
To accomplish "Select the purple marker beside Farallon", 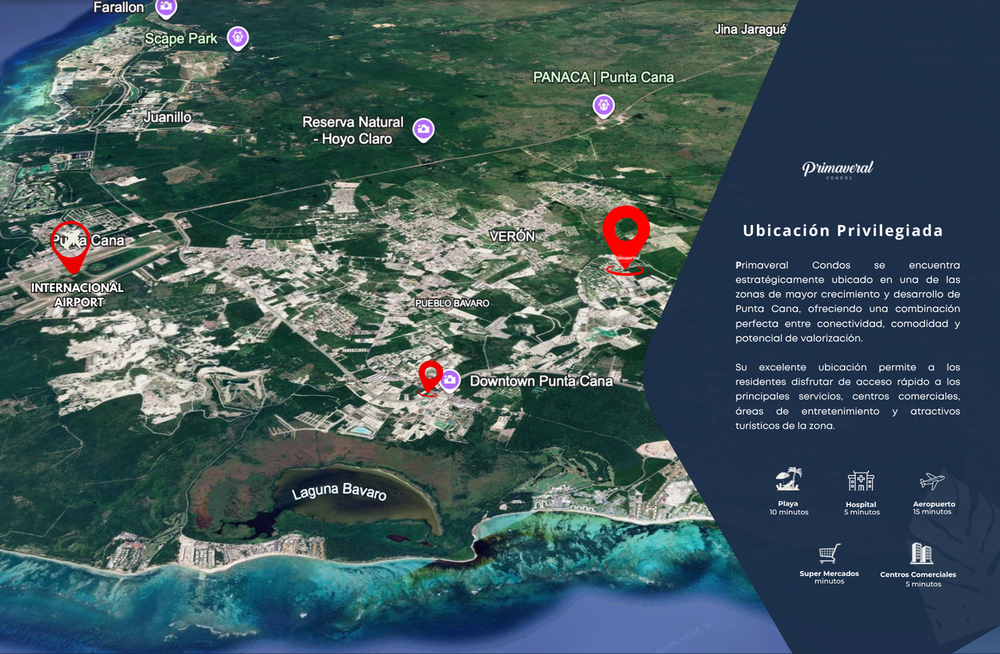I will click(166, 8).
